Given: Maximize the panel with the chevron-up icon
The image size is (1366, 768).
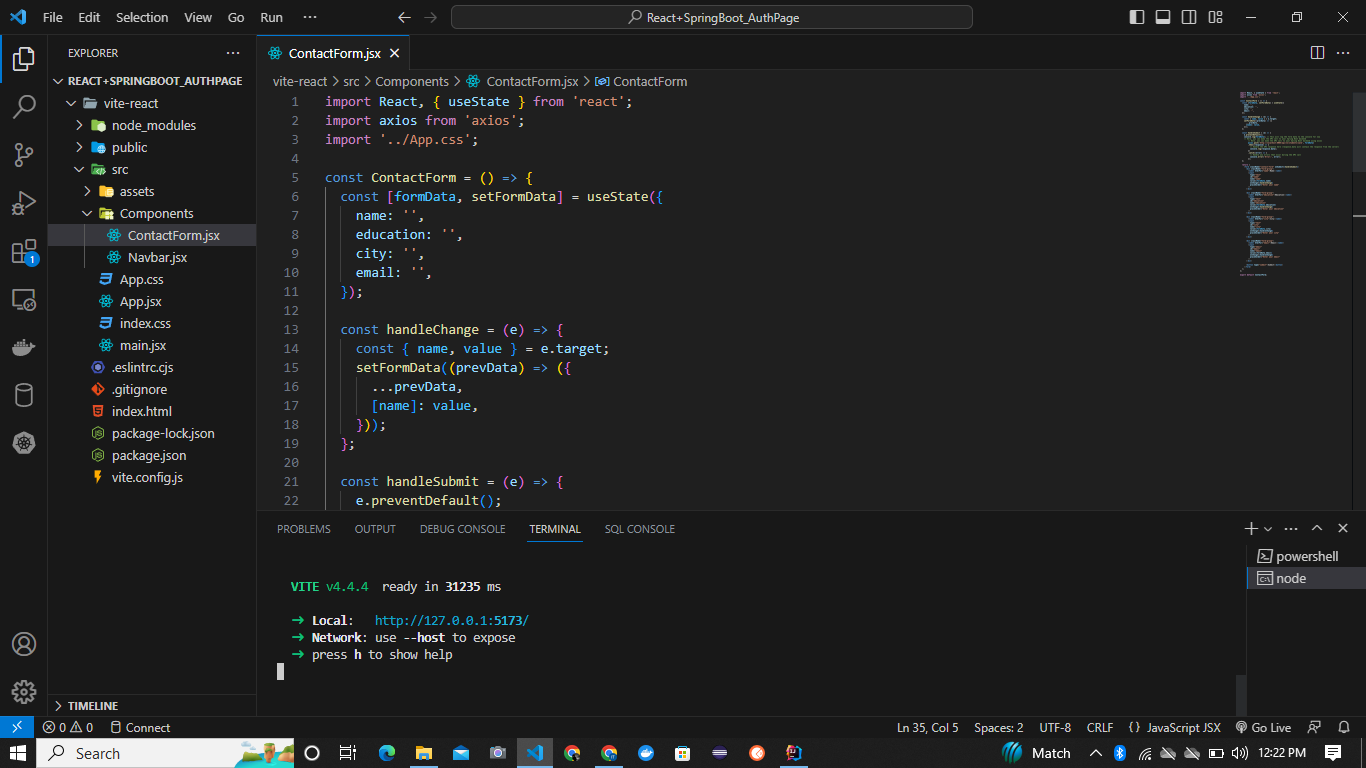Looking at the screenshot, I should (1317, 528).
